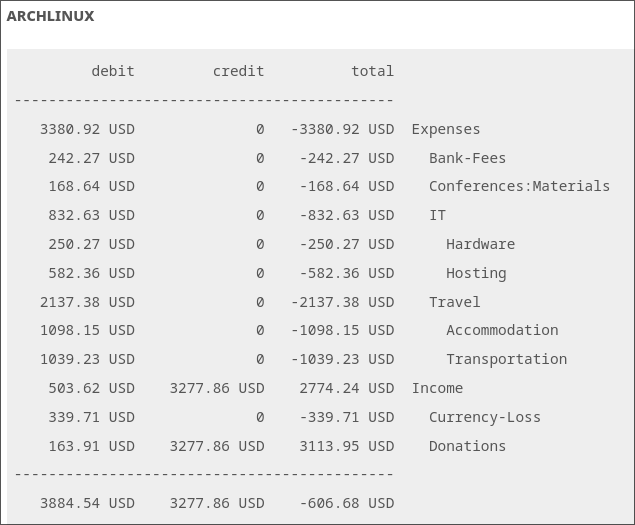Click the Travel account label
The height and width of the screenshot is (525, 635).
click(454, 302)
